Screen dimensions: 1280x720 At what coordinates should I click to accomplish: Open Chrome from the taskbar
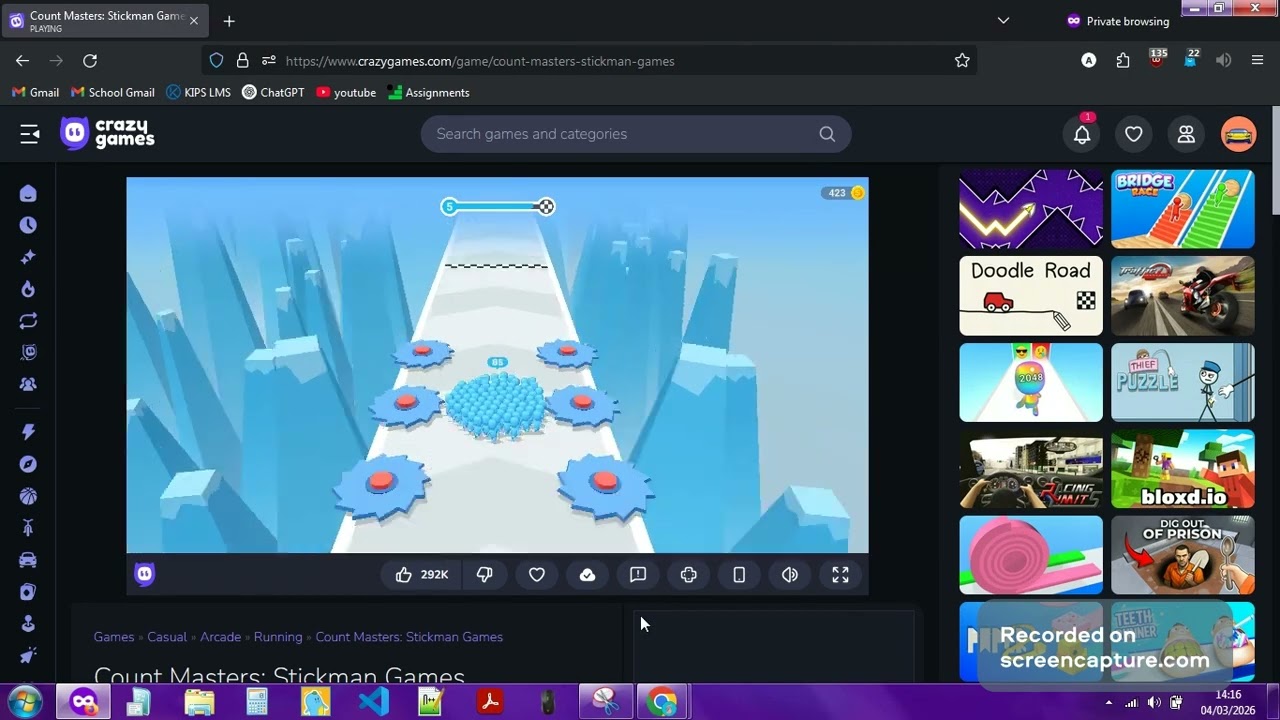click(x=662, y=702)
